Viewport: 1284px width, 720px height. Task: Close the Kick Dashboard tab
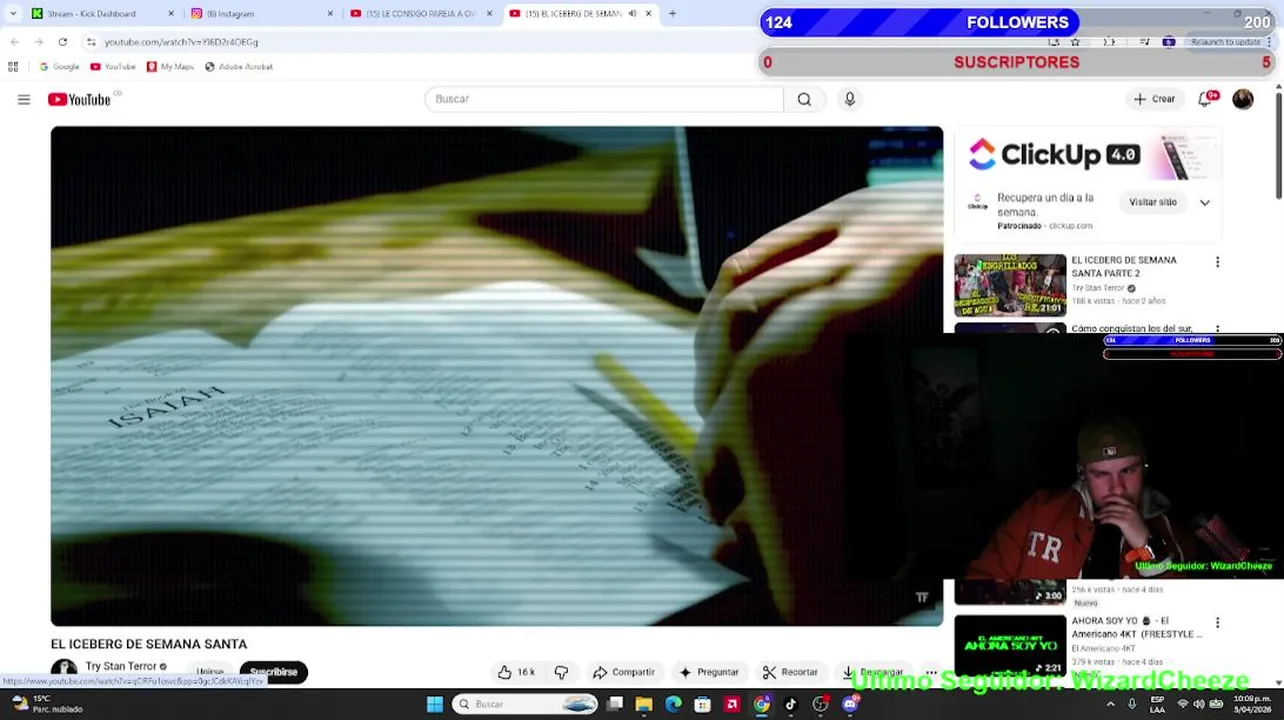pos(171,14)
